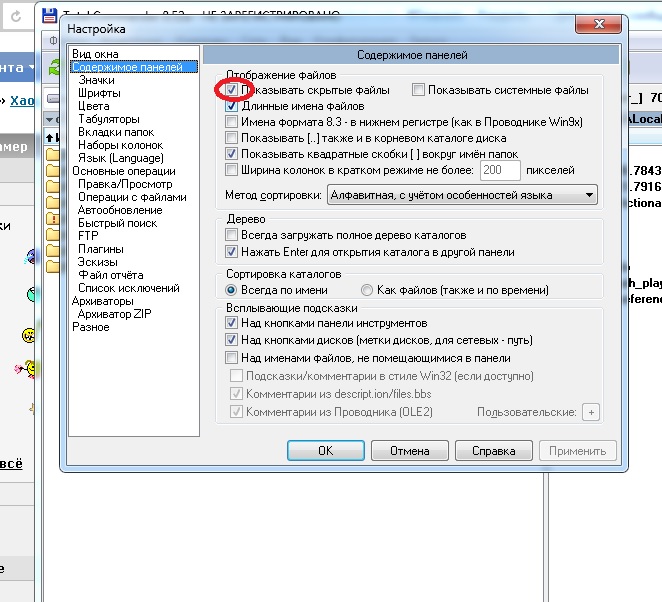Click the OK button
Screen dimensions: 662x602
(326, 451)
